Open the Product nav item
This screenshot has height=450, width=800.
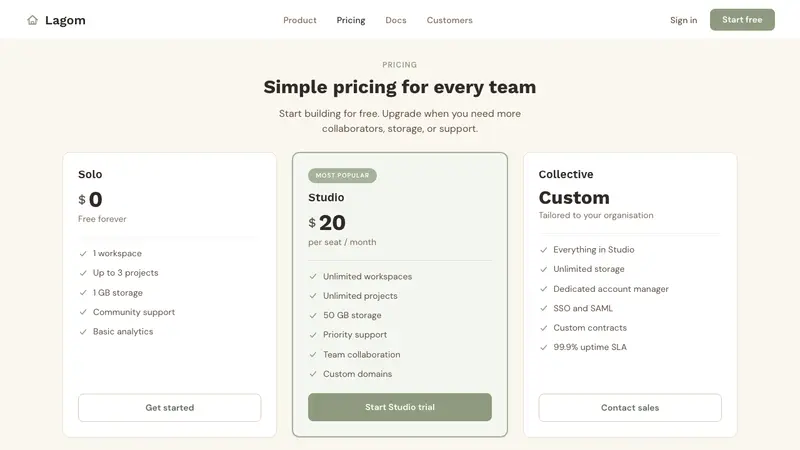[x=300, y=20]
